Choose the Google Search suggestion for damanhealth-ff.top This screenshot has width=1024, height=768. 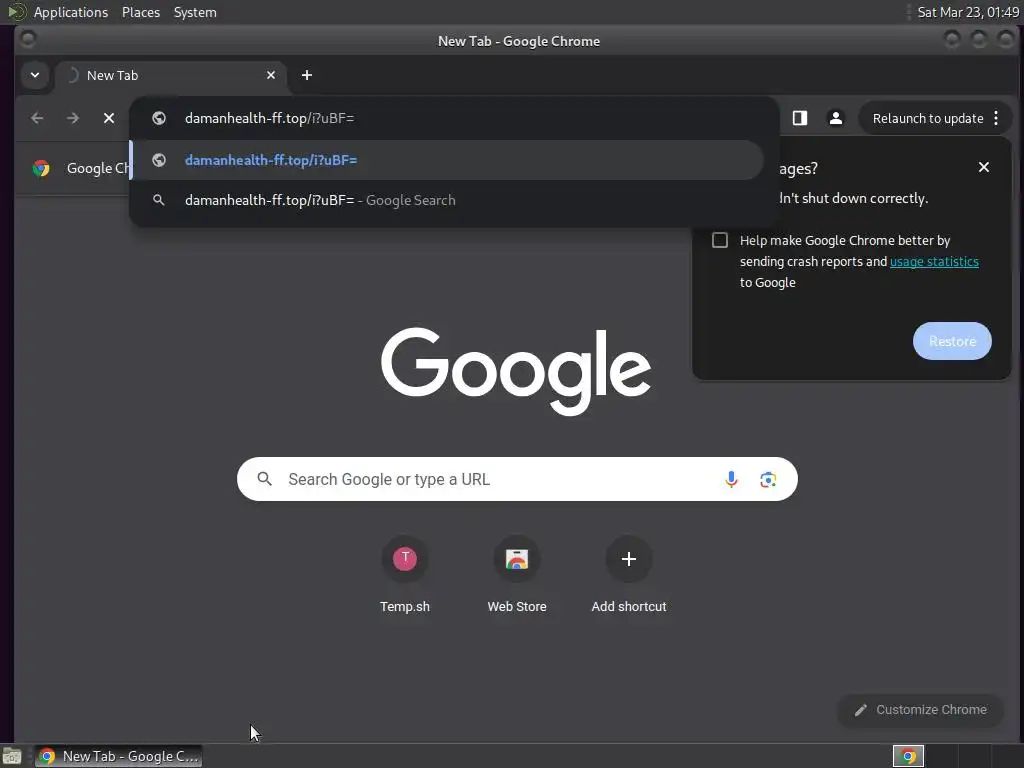447,200
